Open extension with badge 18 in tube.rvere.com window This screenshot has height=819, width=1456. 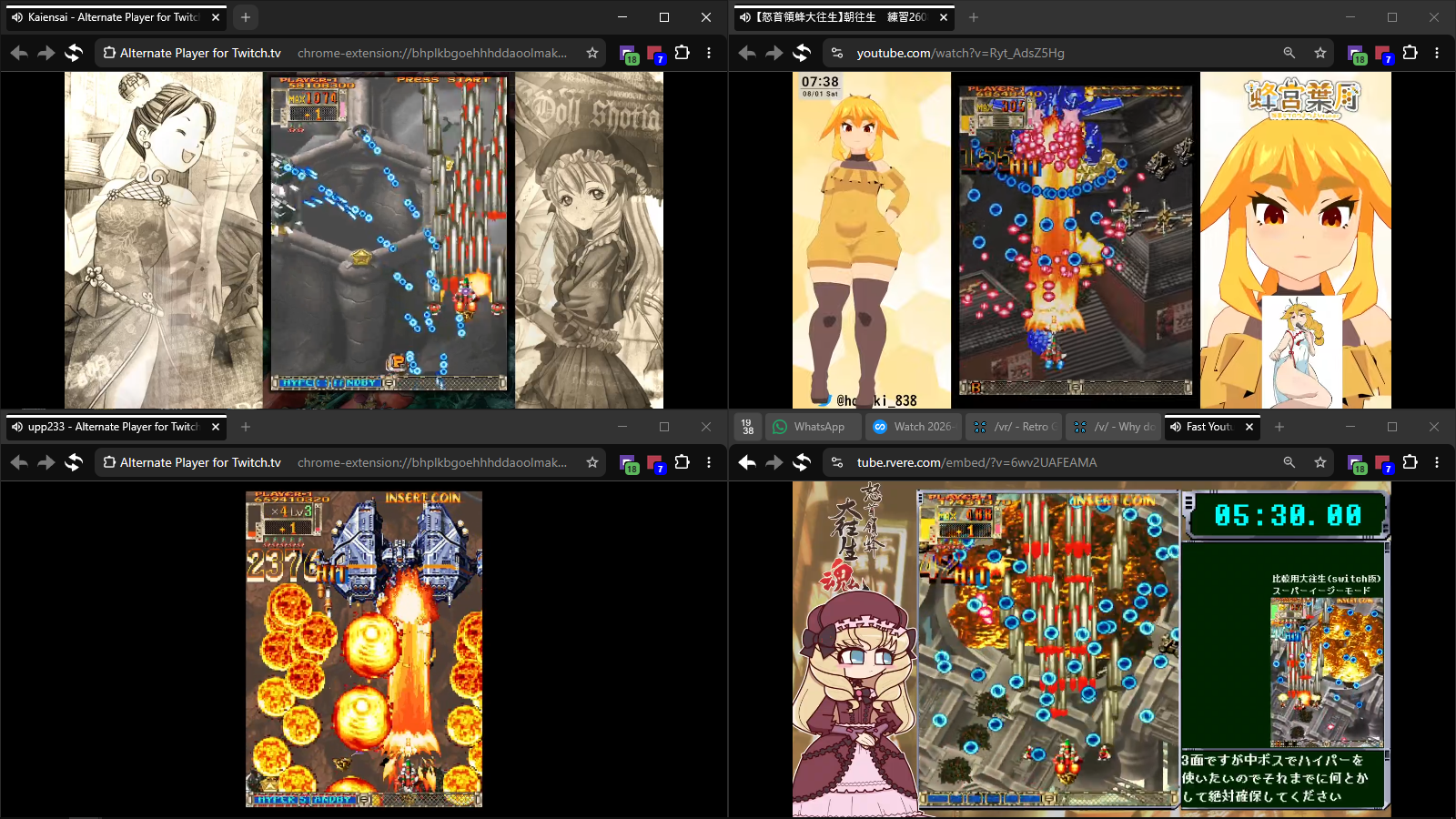click(x=1356, y=463)
